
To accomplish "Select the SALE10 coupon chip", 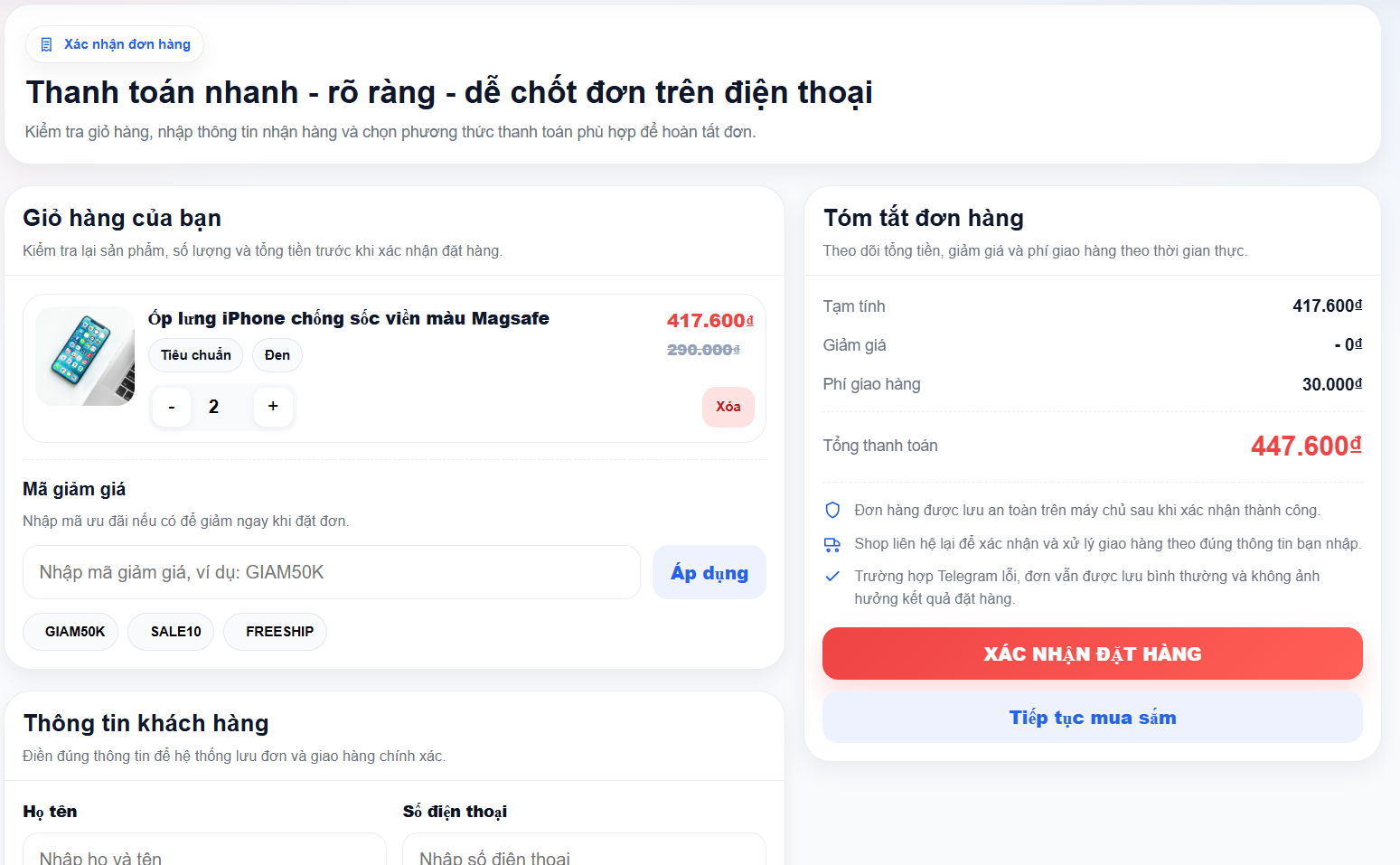I will point(170,631).
